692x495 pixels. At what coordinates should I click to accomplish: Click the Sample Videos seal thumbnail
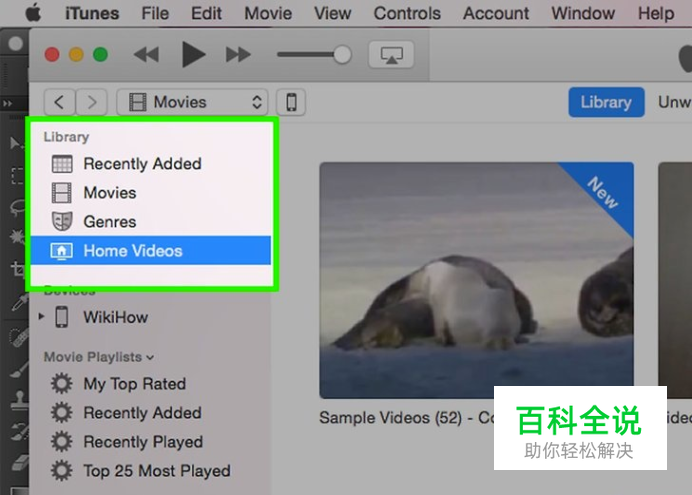click(477, 280)
